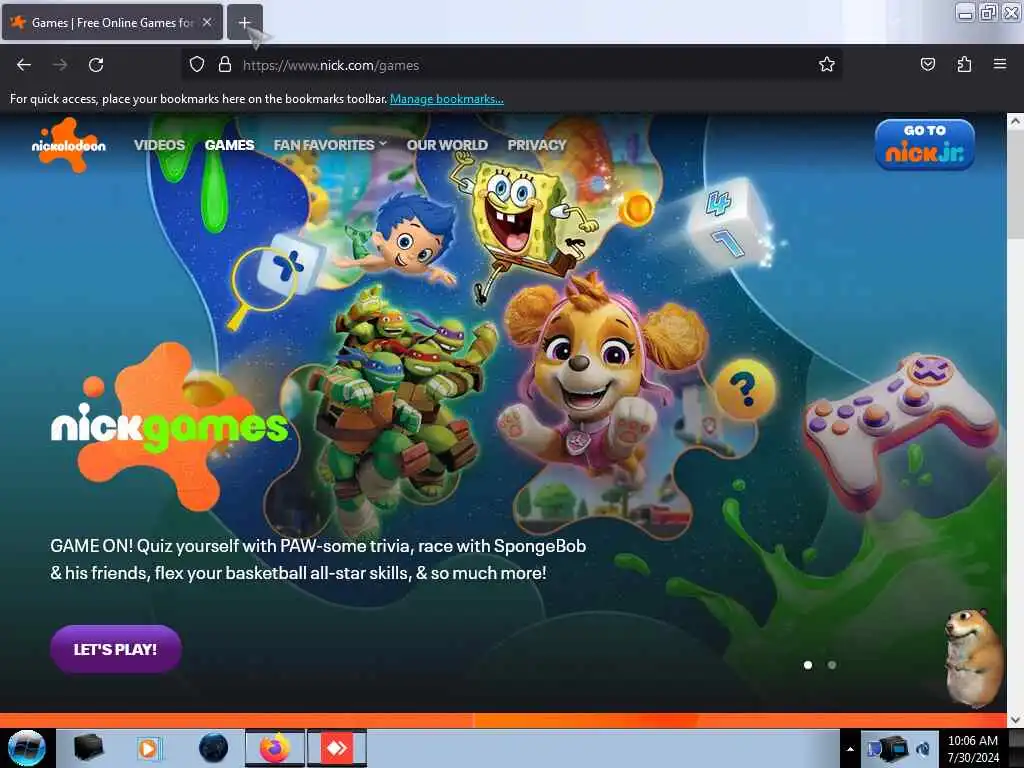This screenshot has width=1024, height=768.
Task: Open a new tab with the plus button
Action: (245, 22)
